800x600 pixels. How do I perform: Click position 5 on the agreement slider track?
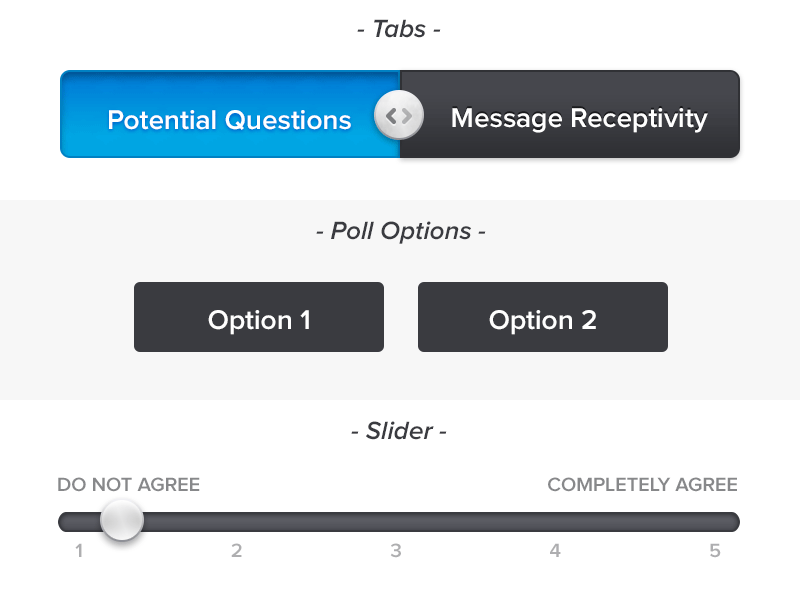[714, 519]
